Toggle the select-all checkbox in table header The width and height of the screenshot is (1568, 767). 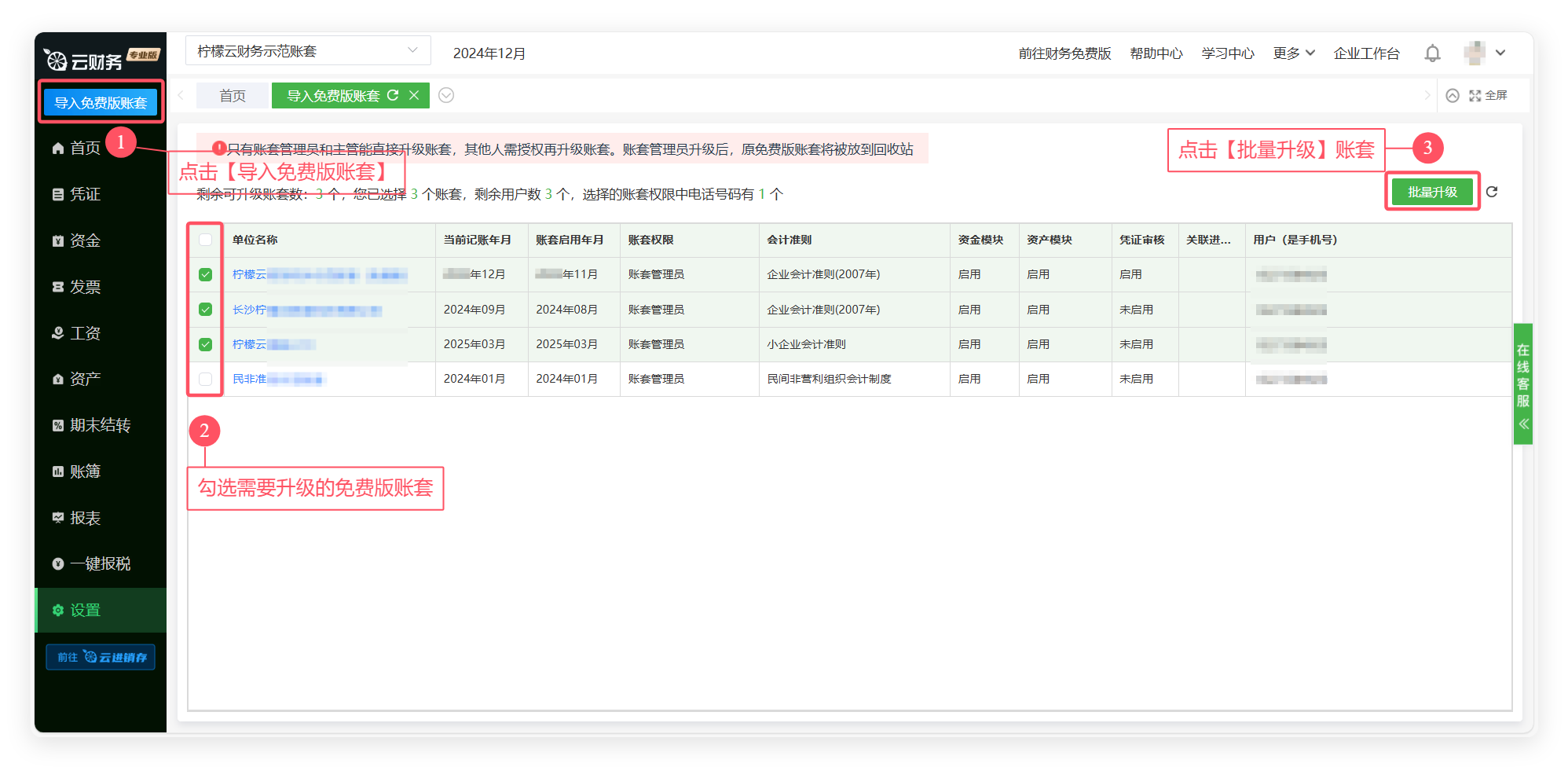coord(206,240)
